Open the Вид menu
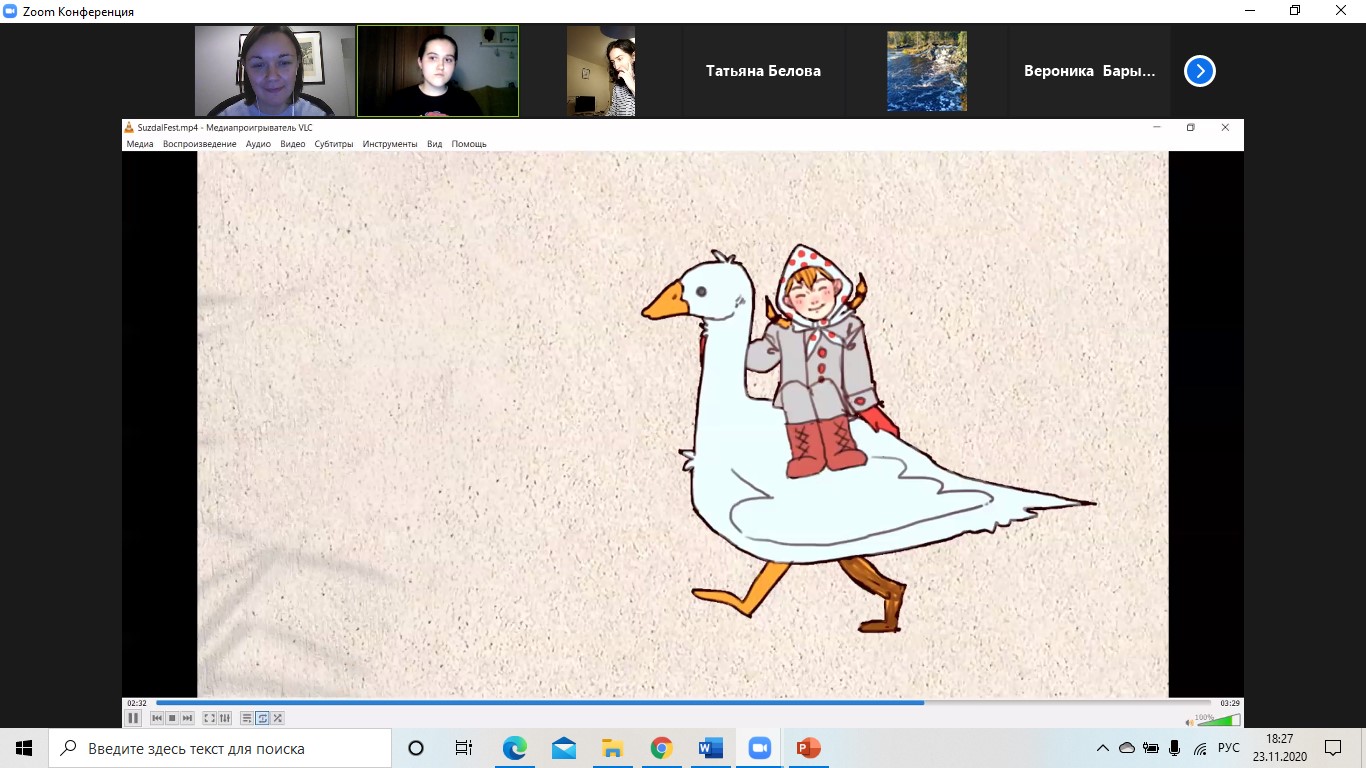Viewport: 1366px width, 768px height. 435,144
